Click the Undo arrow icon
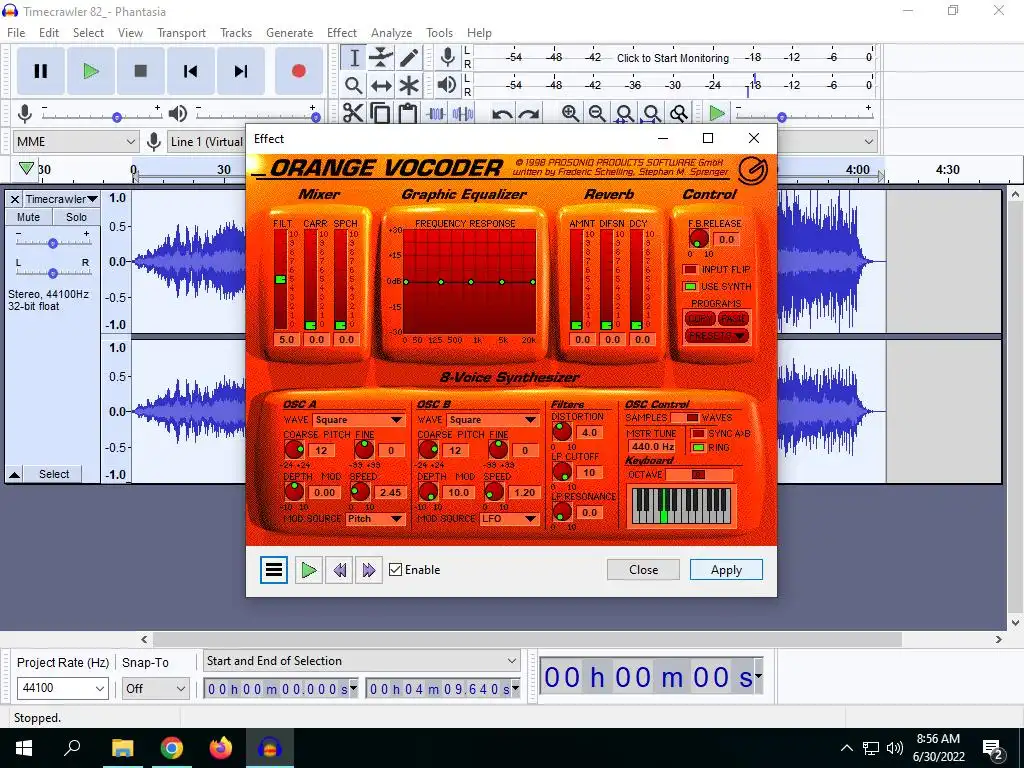 click(502, 114)
